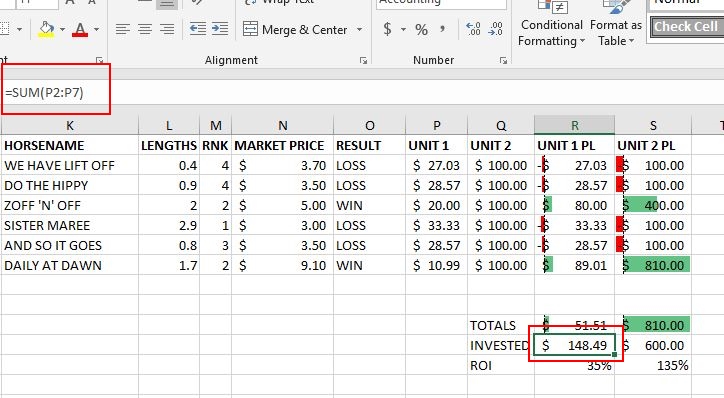Select column P header

436,126
